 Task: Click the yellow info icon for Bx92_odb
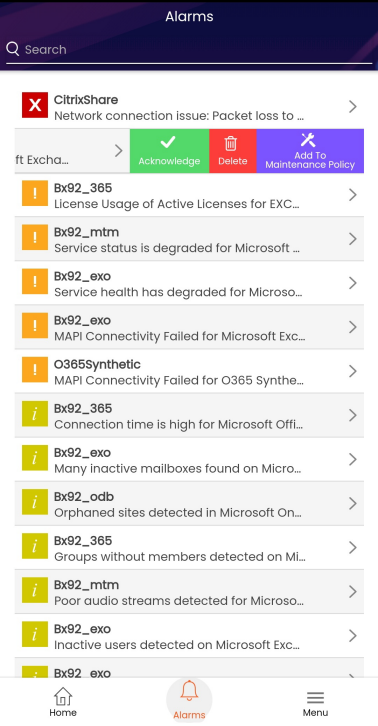click(35, 502)
